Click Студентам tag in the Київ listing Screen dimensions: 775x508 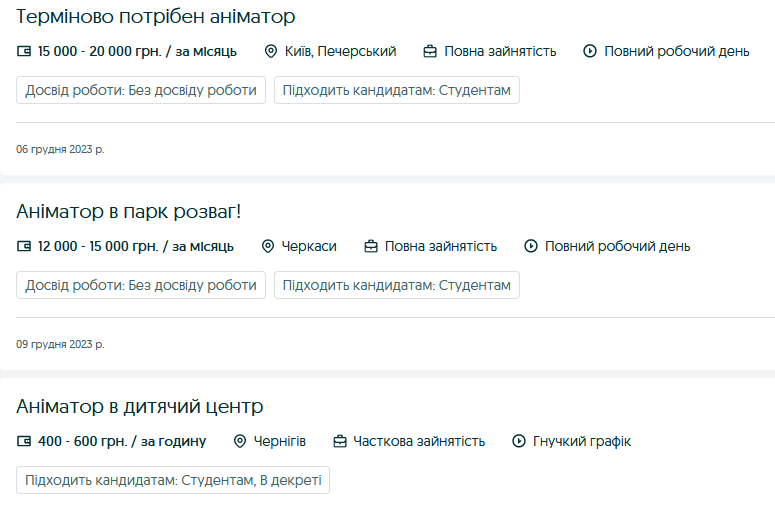point(397,90)
